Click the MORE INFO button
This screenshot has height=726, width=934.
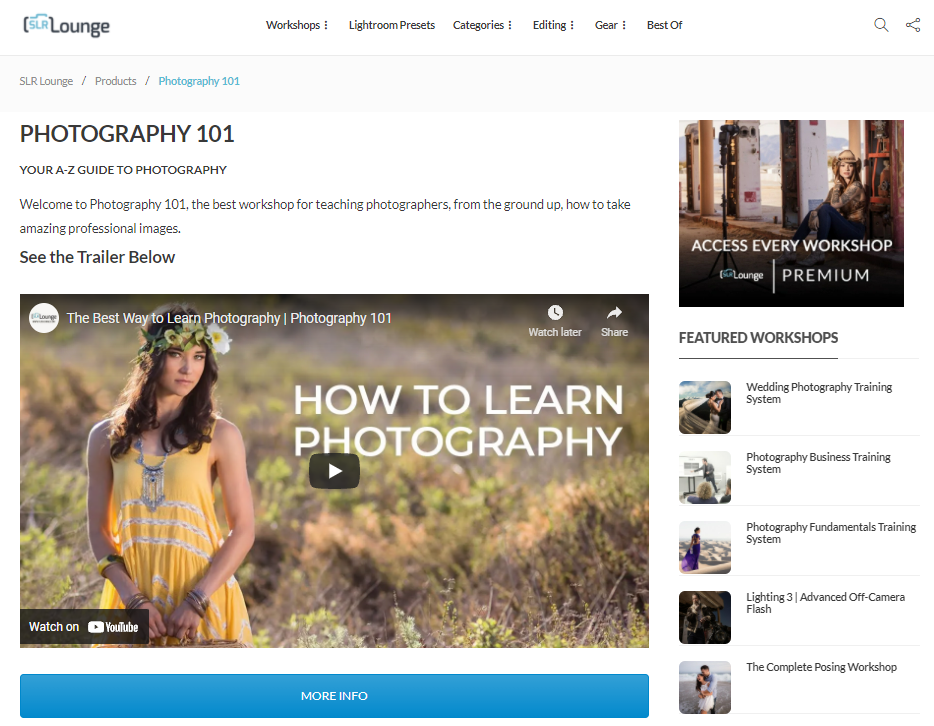(x=334, y=696)
